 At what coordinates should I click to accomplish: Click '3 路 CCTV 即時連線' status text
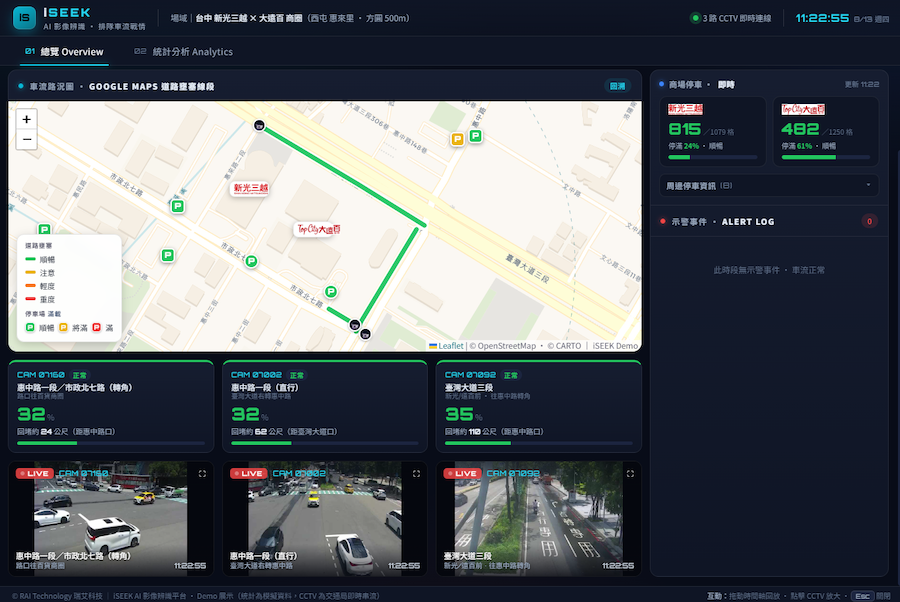(x=737, y=18)
